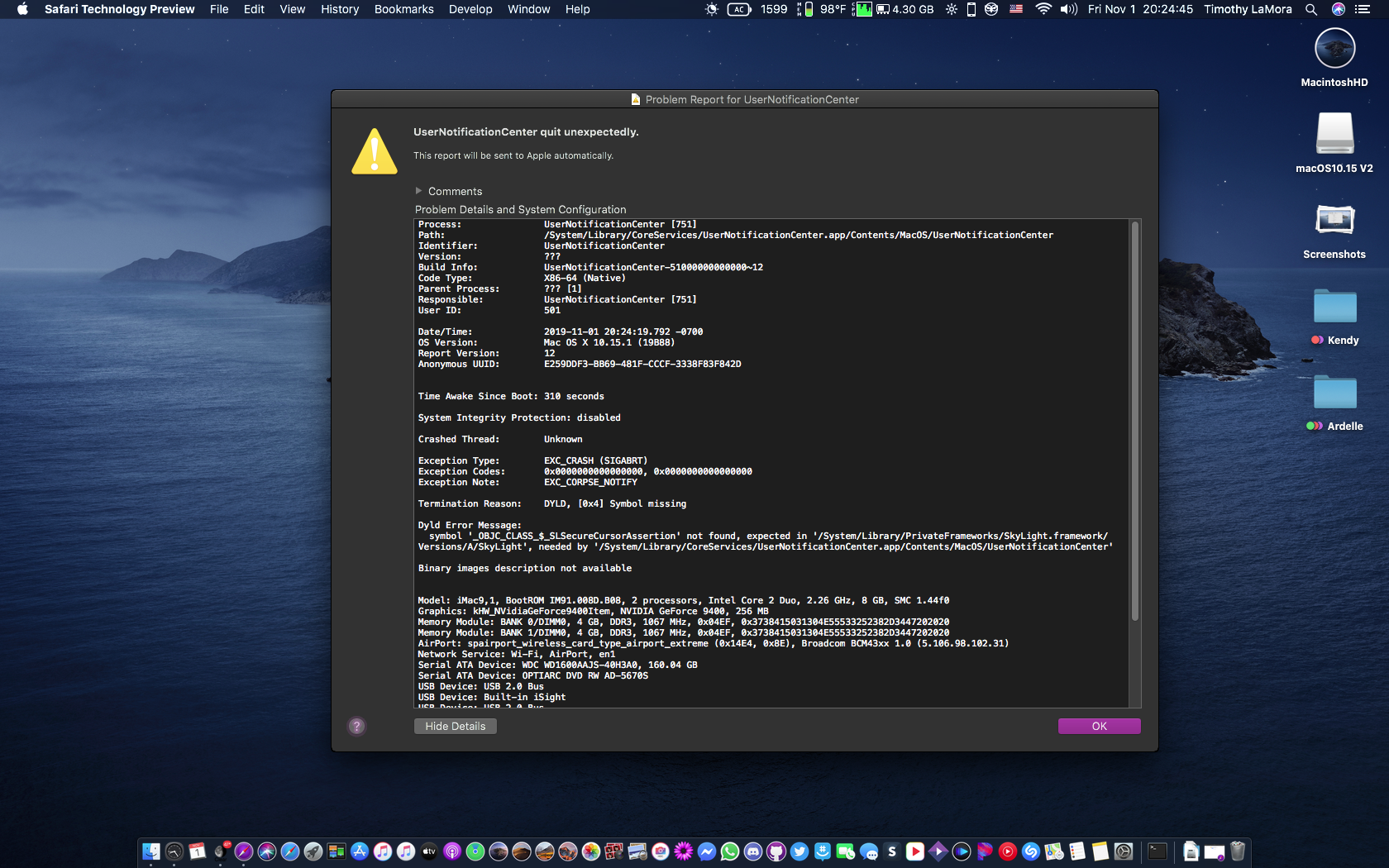Open FaceTime in the Dock
This screenshot has height=868, width=1389.
coord(845,851)
